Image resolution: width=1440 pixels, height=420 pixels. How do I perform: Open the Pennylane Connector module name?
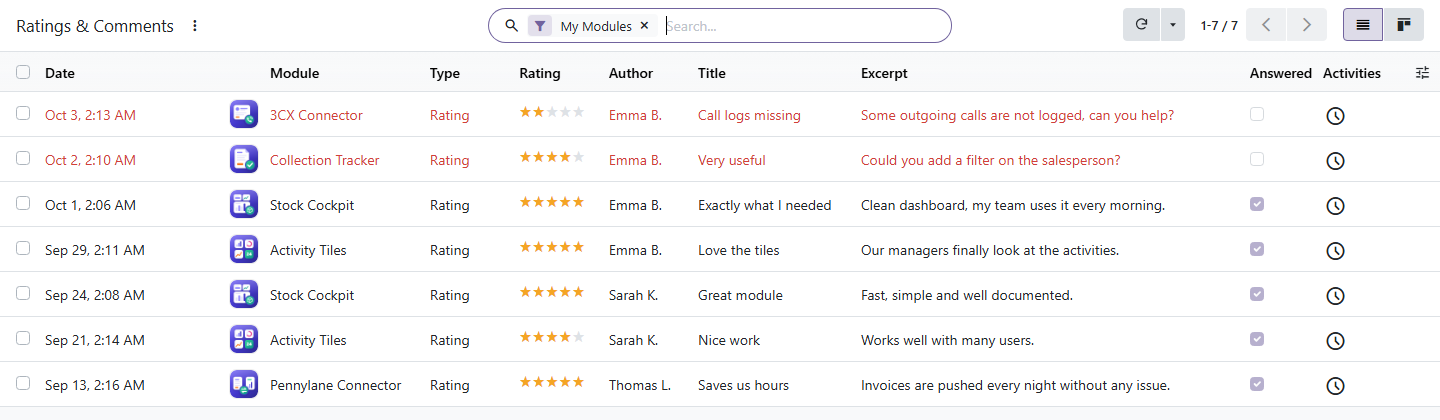tap(336, 385)
